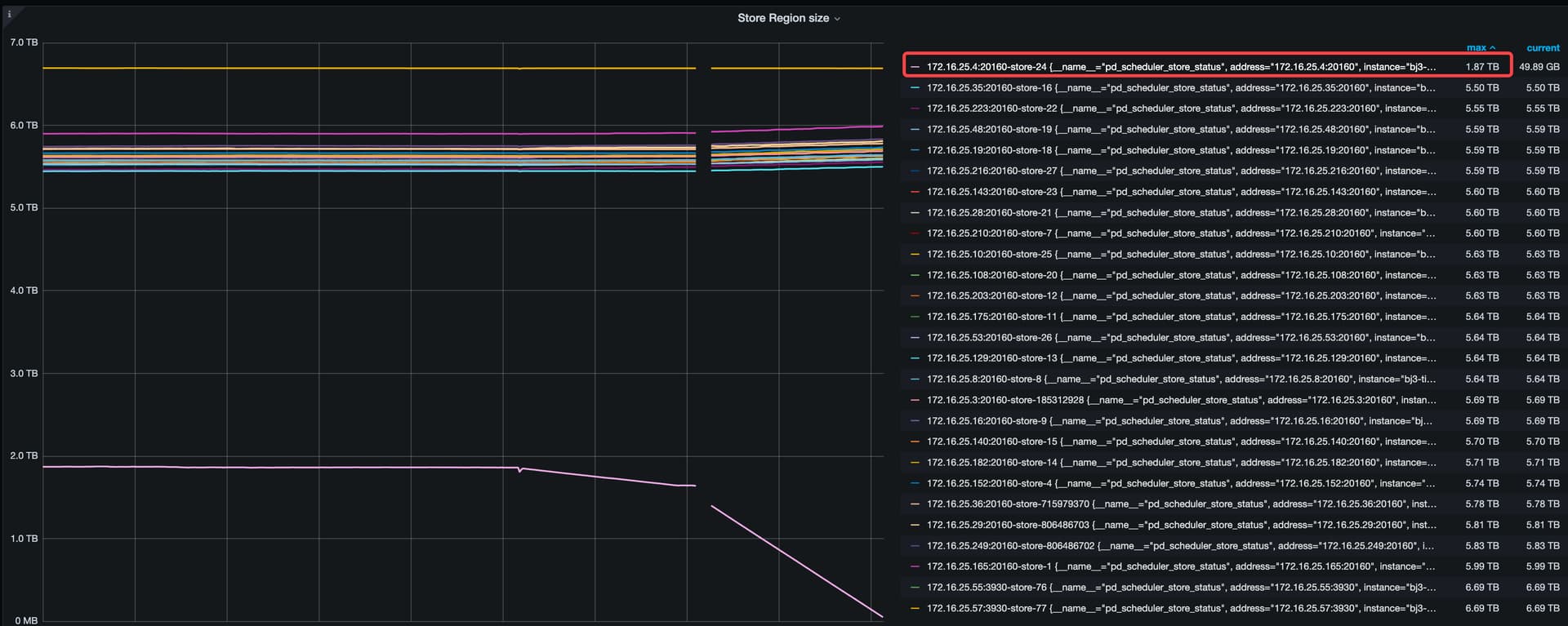This screenshot has width=1568, height=626.
Task: Click the declining pink line in graph
Action: click(796, 561)
